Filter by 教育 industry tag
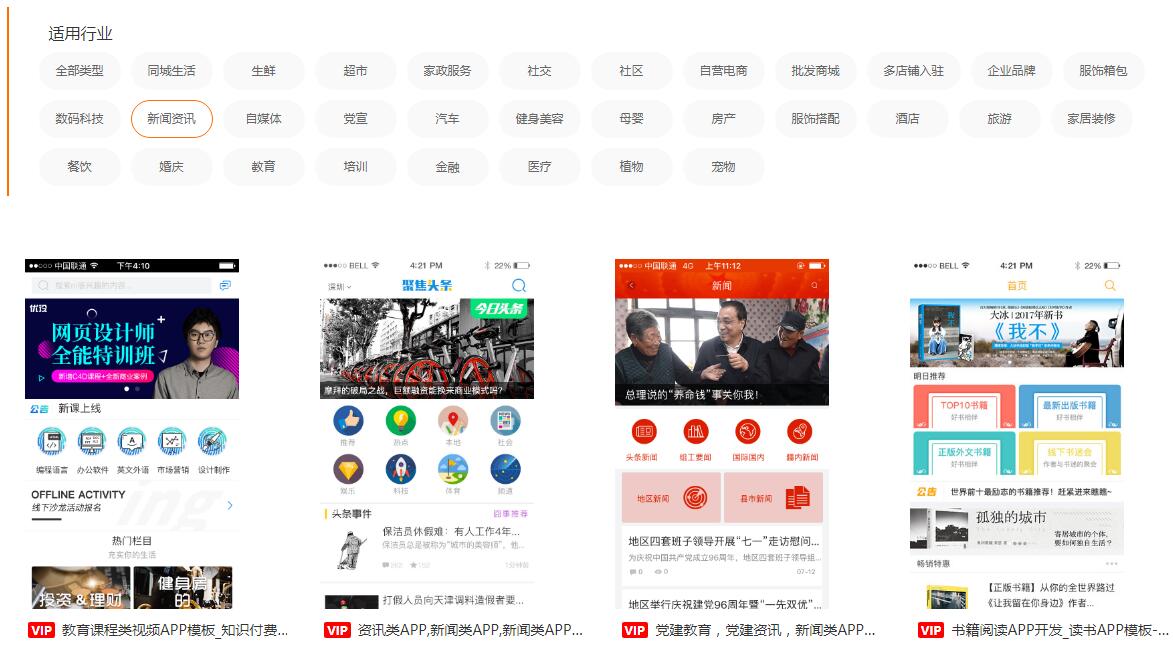The width and height of the screenshot is (1173, 652). tap(263, 167)
